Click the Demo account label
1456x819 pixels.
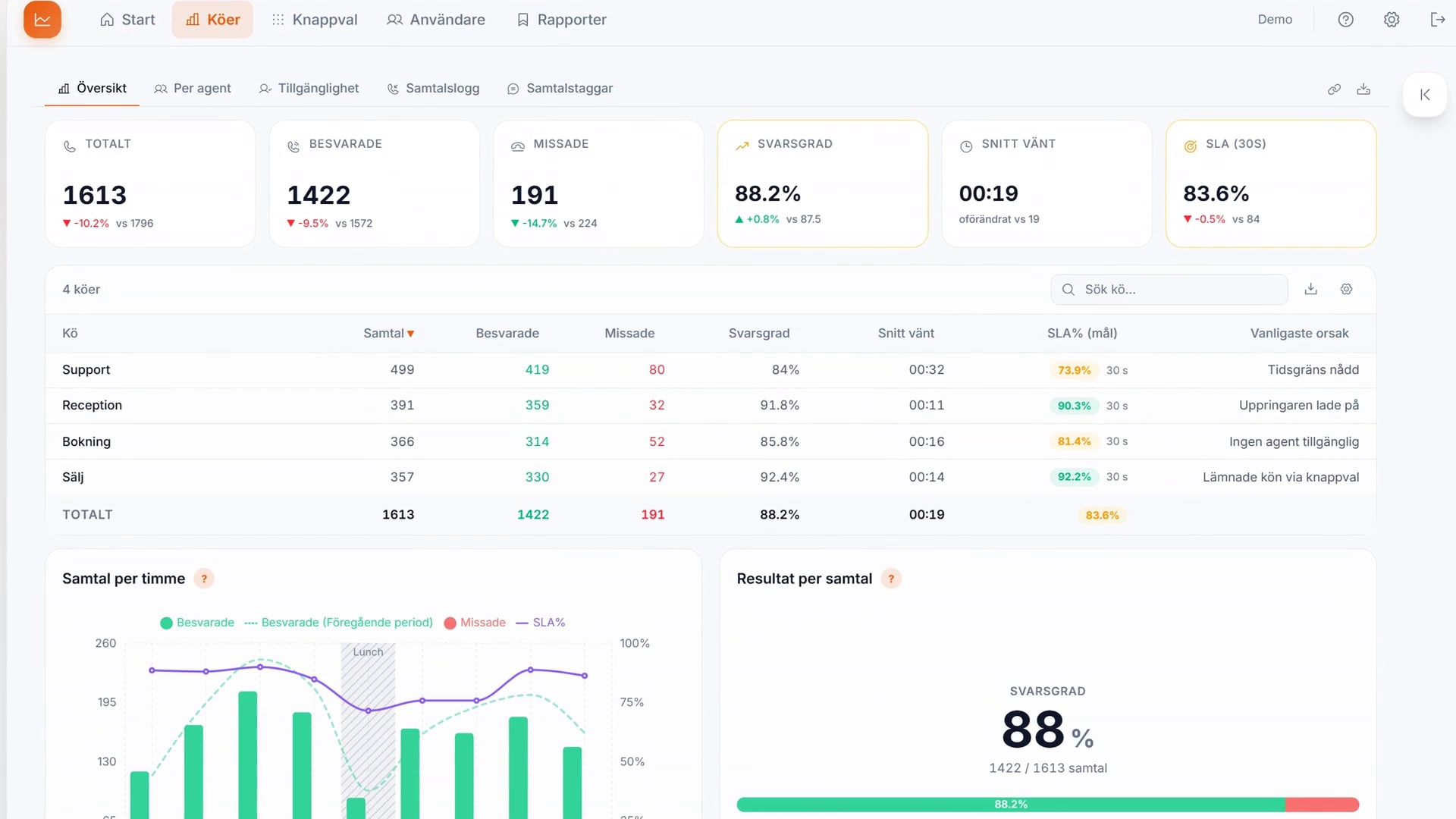point(1275,20)
